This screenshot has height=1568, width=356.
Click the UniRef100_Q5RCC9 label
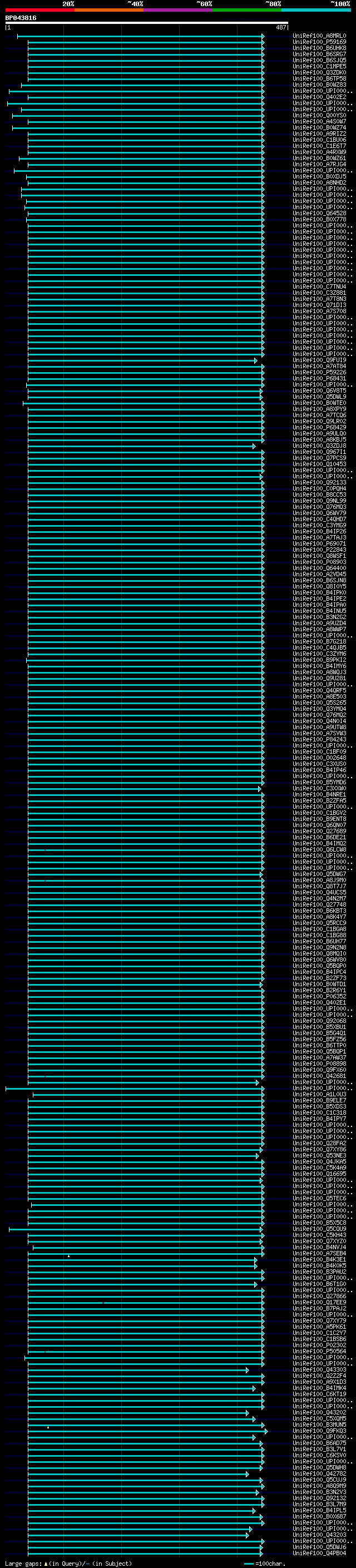click(x=319, y=923)
